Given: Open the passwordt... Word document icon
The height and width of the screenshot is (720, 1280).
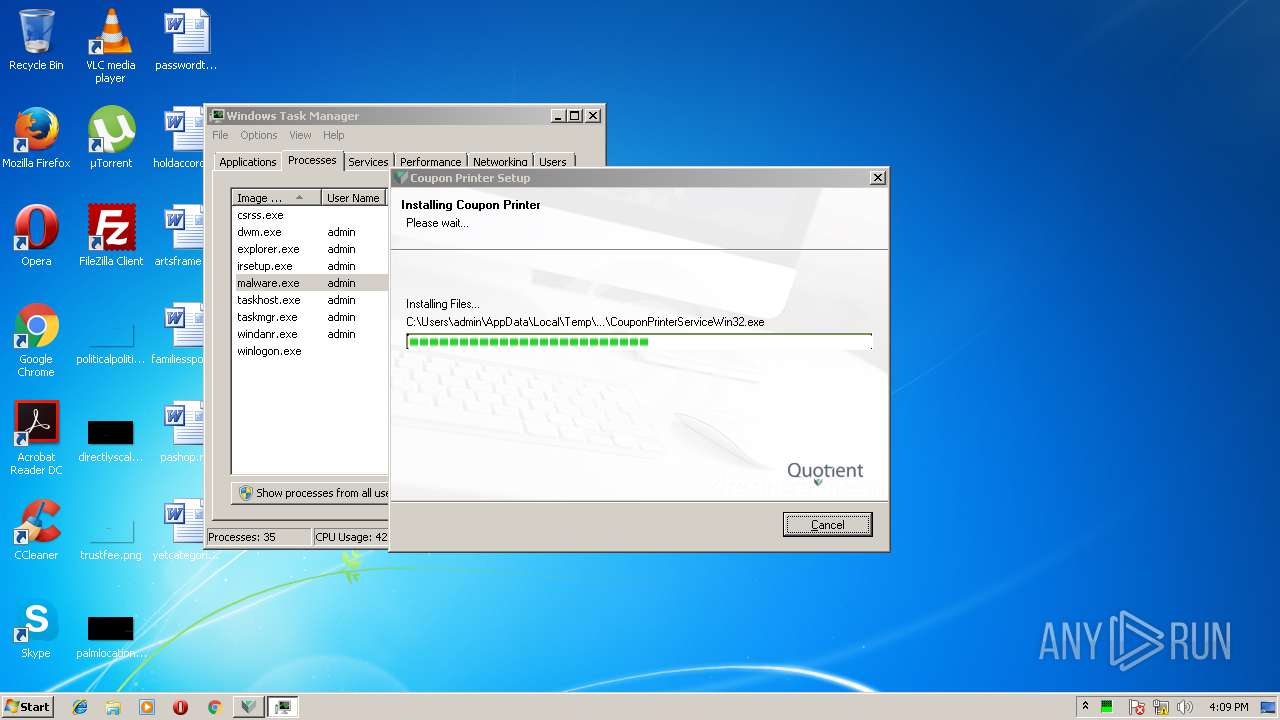Looking at the screenshot, I should pos(186,40).
